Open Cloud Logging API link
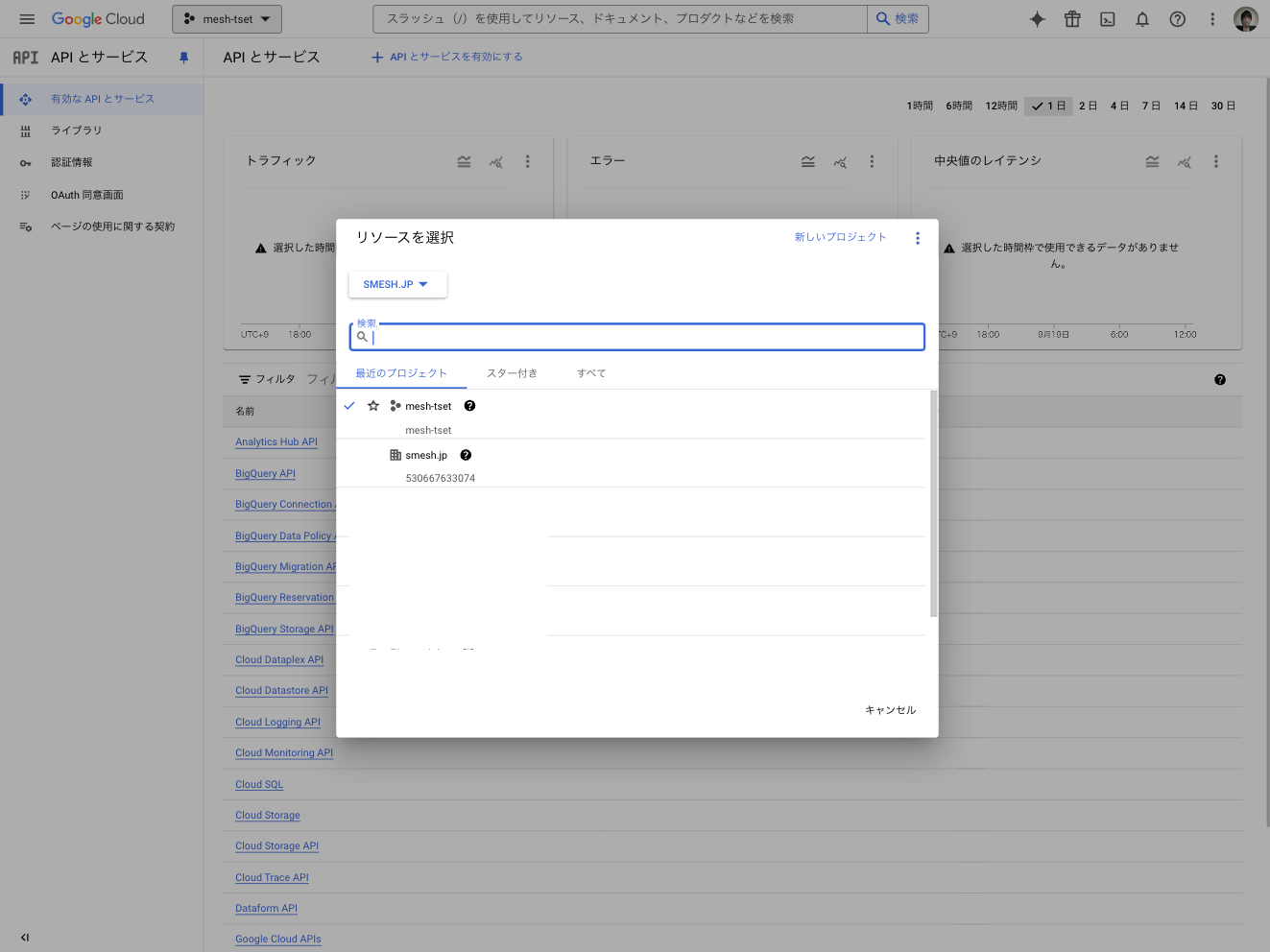This screenshot has height=952, width=1270. coord(278,723)
